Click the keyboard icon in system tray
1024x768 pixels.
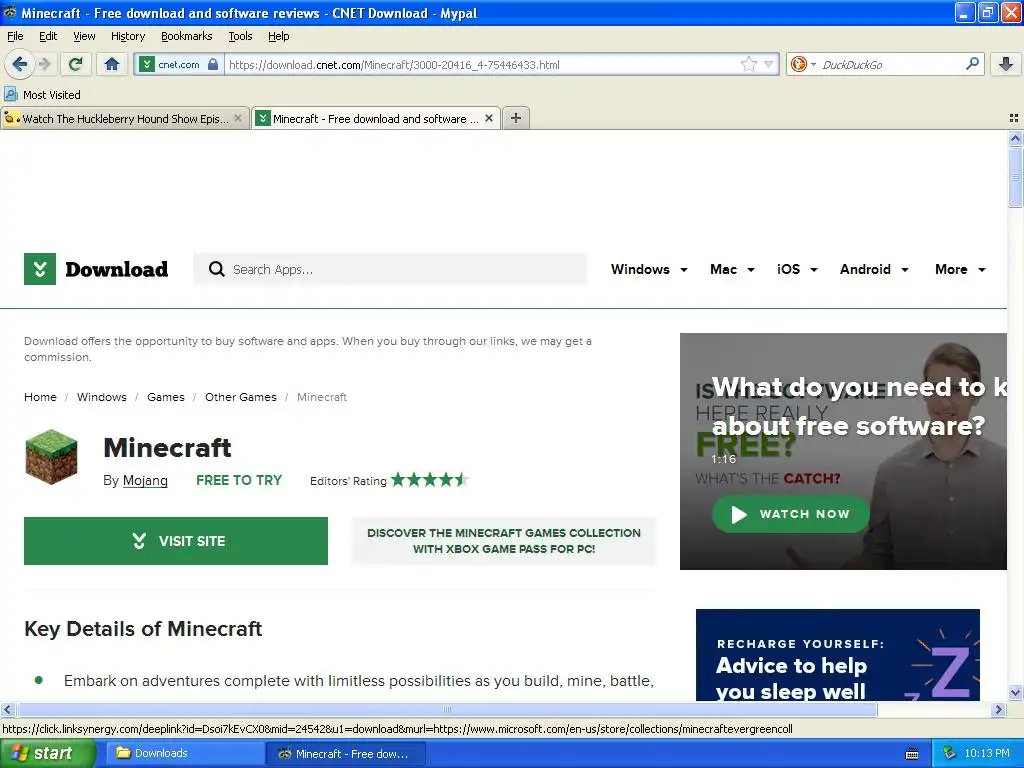912,754
